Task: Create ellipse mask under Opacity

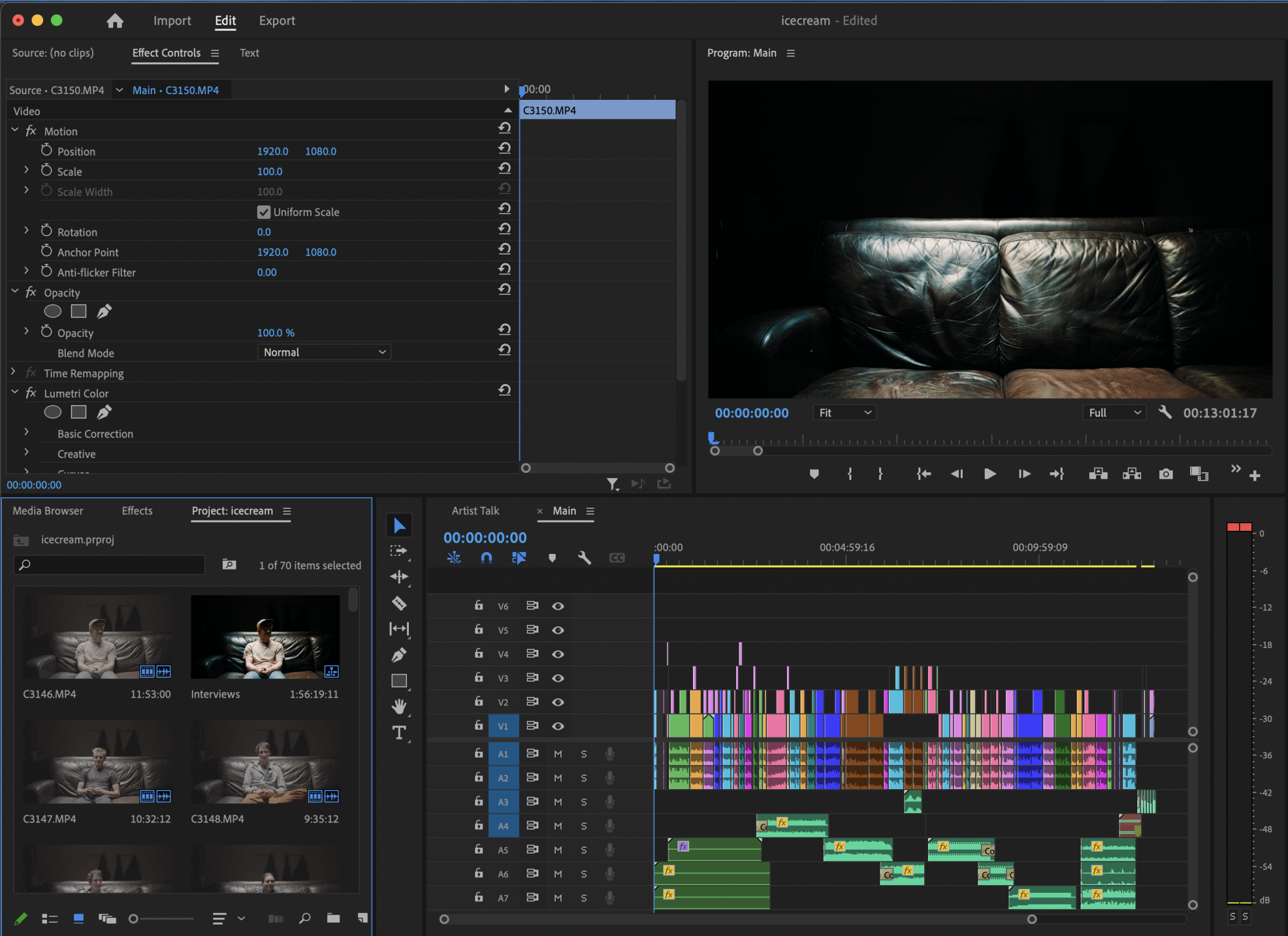Action: pos(53,311)
